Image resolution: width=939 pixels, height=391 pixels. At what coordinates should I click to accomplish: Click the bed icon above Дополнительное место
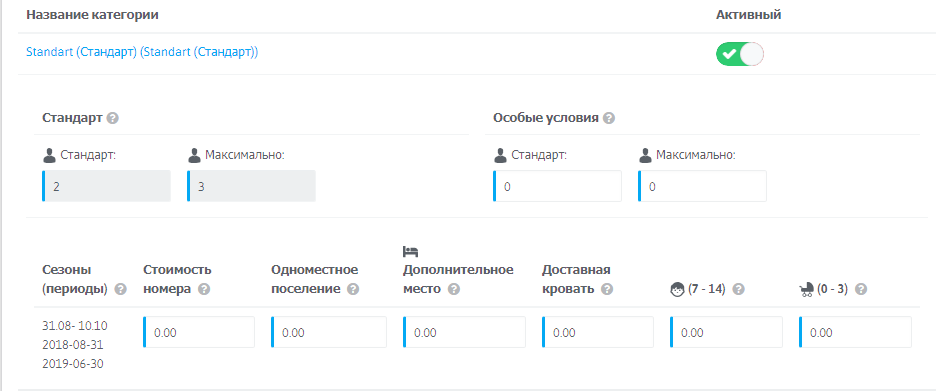pos(410,250)
